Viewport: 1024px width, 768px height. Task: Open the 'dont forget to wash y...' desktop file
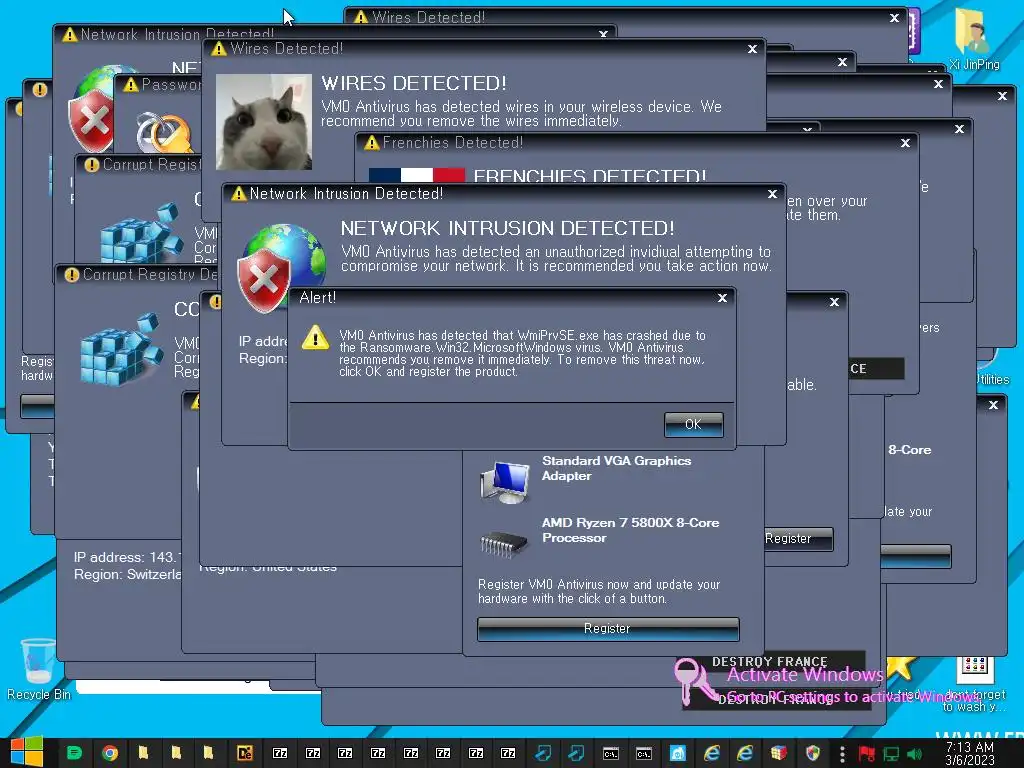point(974,684)
